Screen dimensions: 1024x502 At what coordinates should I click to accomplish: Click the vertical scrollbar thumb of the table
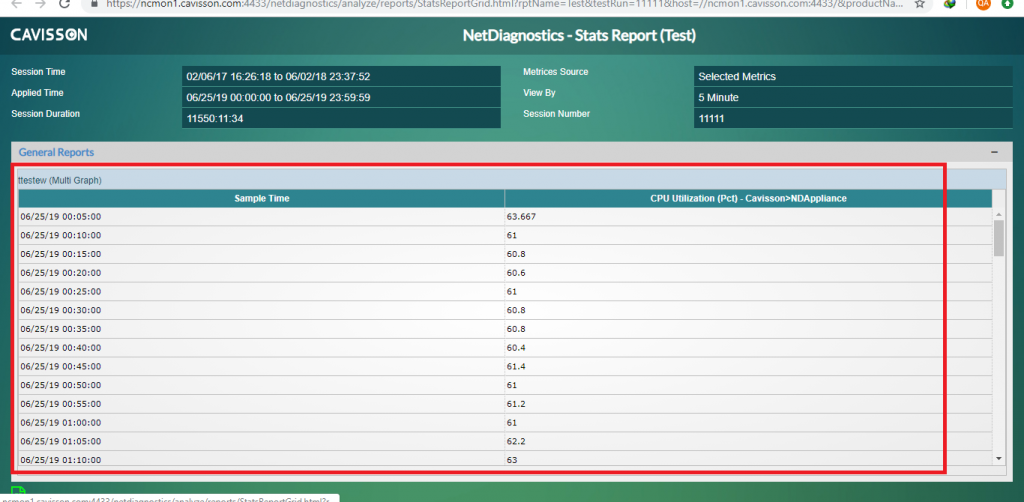(x=999, y=238)
